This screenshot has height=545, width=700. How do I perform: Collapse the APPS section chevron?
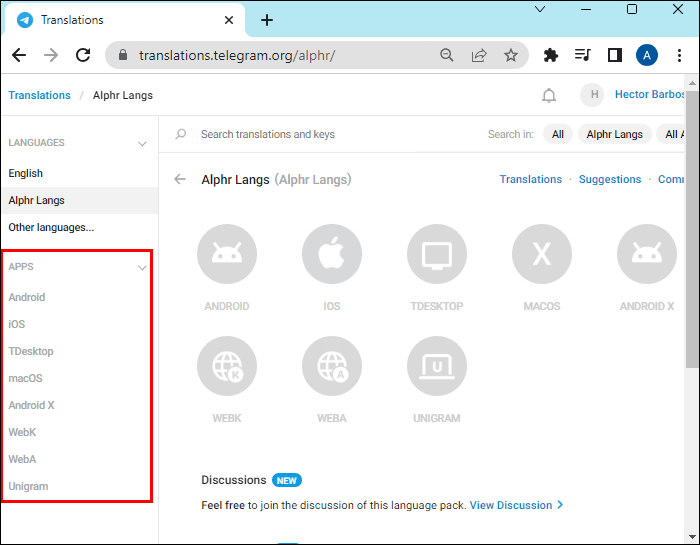tap(142, 268)
